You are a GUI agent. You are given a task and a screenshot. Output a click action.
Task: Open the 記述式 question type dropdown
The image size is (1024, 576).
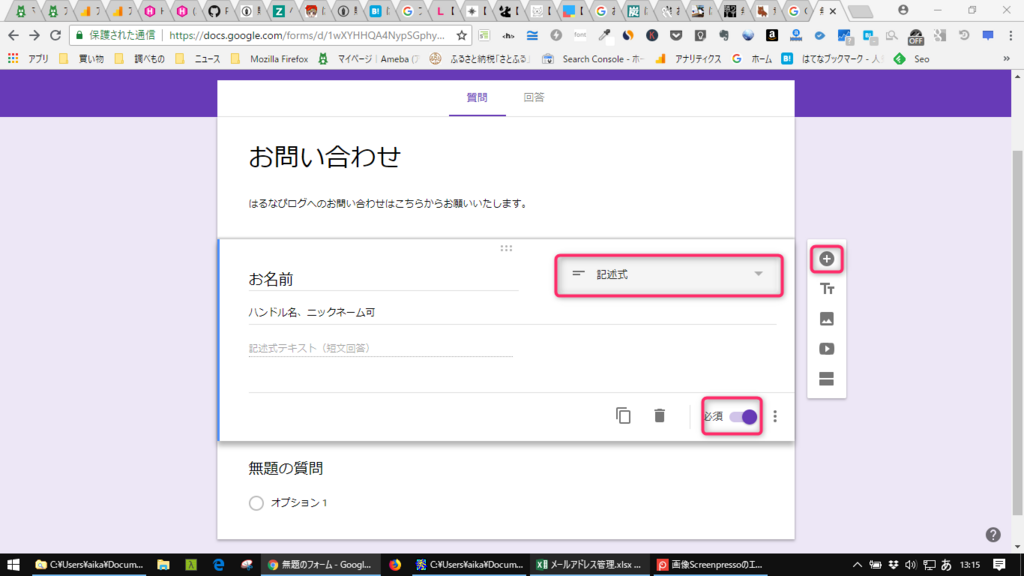pos(668,275)
